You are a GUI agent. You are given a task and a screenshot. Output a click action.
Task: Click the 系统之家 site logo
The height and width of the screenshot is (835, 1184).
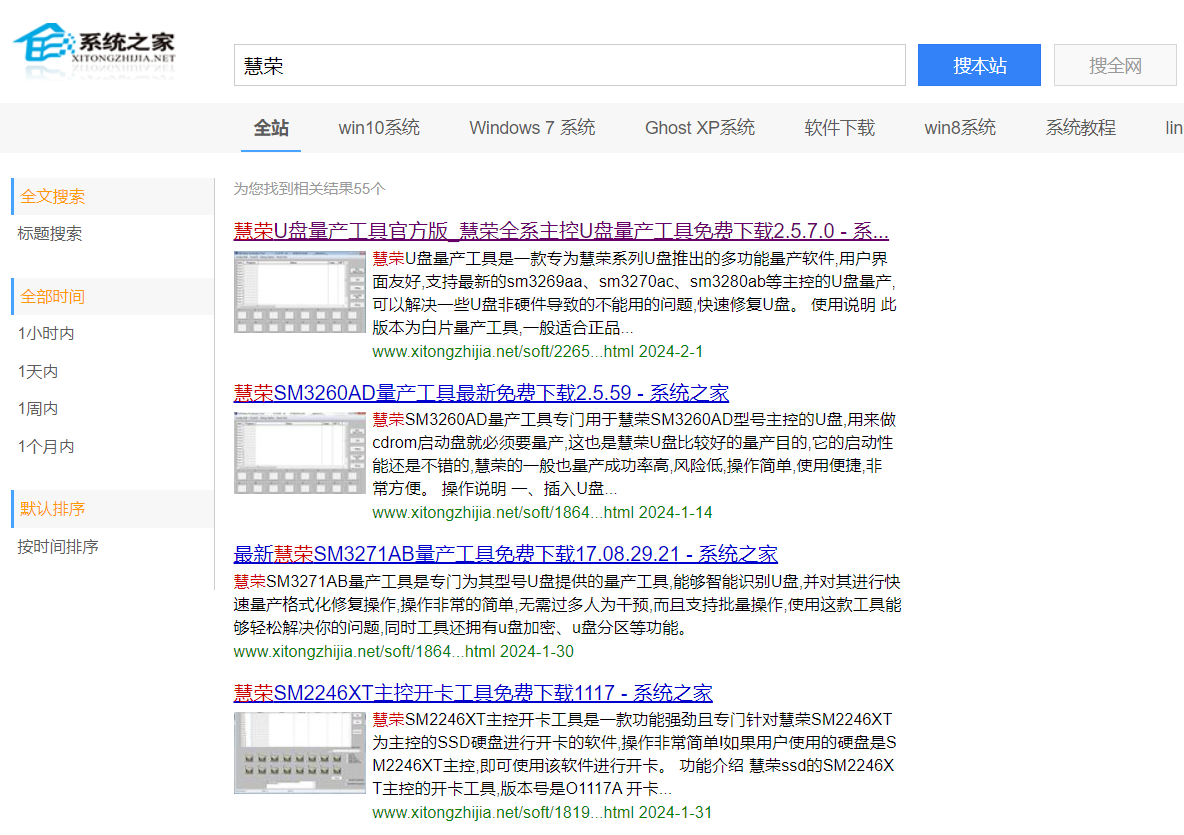click(x=95, y=48)
